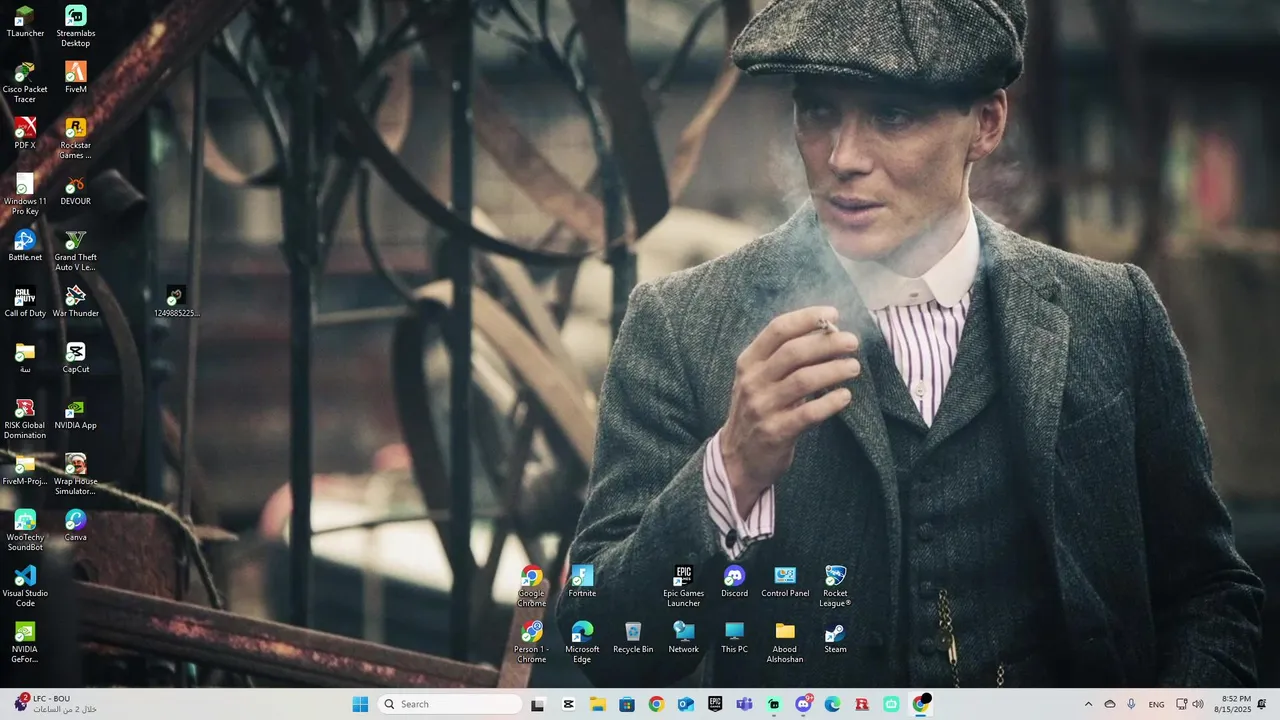Open Microsoft Teams from the taskbar
The width and height of the screenshot is (1280, 720).
[x=744, y=704]
